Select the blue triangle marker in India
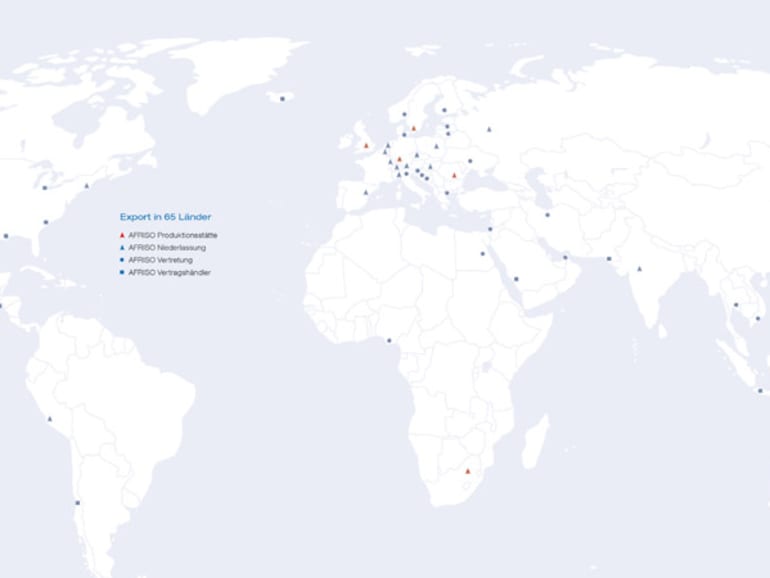The image size is (770, 578). (639, 269)
